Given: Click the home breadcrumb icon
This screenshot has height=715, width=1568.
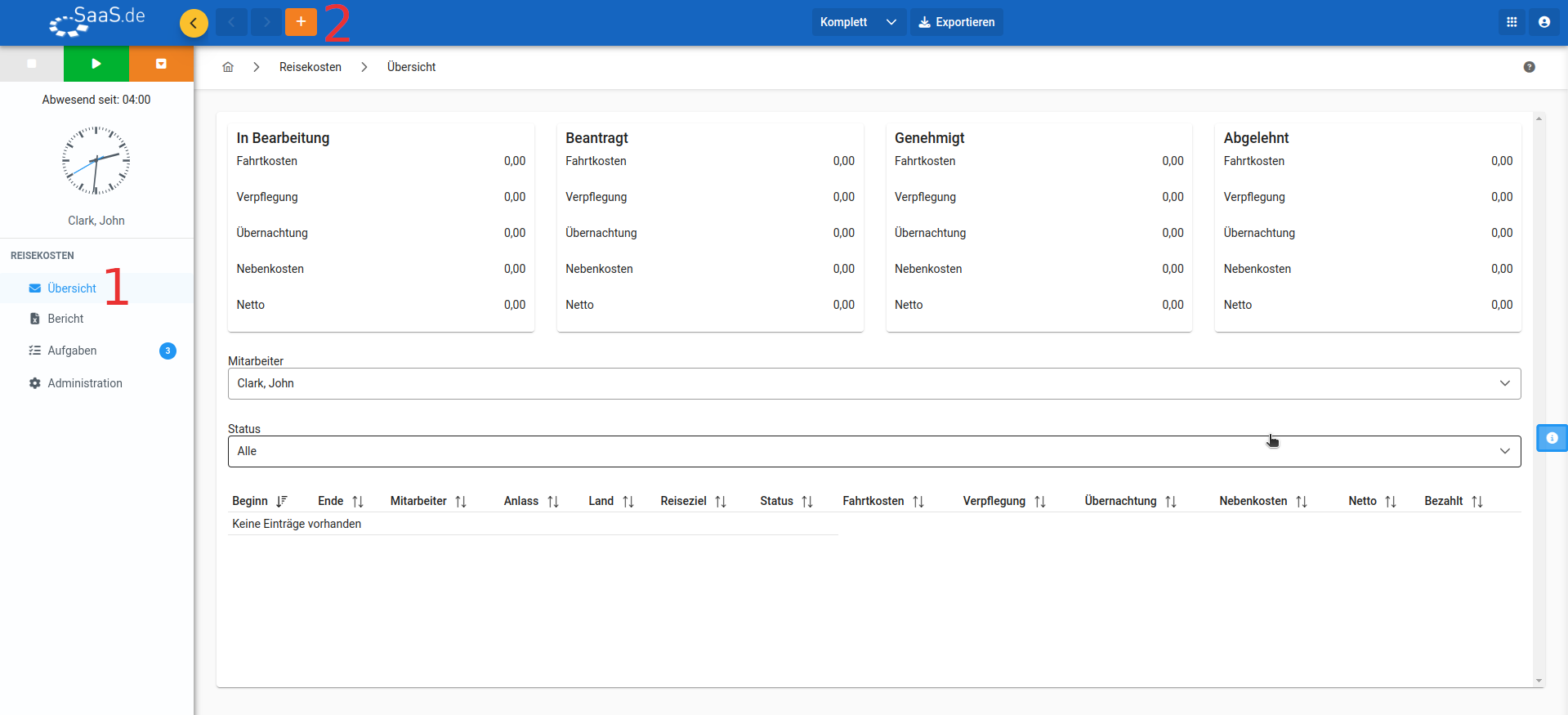Looking at the screenshot, I should (x=228, y=67).
